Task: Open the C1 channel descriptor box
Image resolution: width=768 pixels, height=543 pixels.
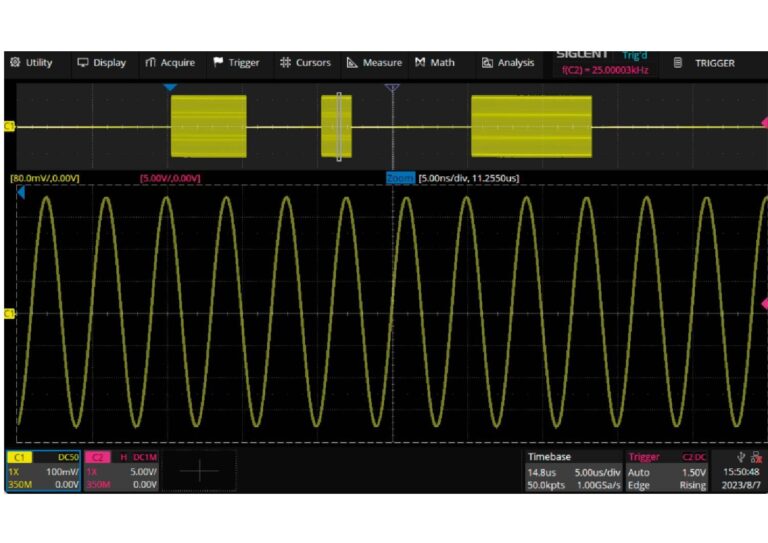Action: tap(44, 471)
